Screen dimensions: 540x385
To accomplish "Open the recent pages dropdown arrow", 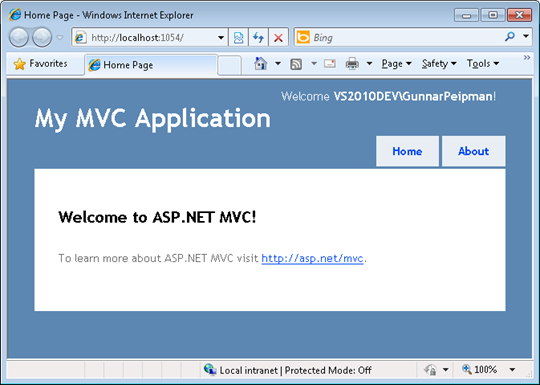I will point(60,37).
